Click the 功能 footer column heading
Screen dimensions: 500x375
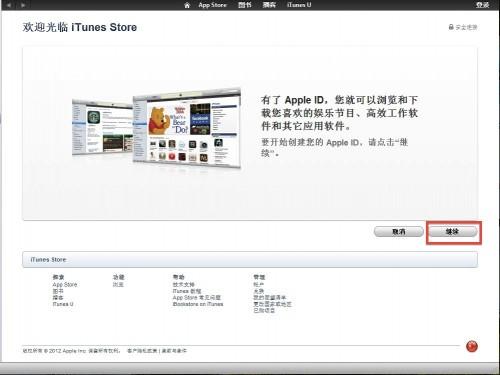pyautogui.click(x=118, y=277)
